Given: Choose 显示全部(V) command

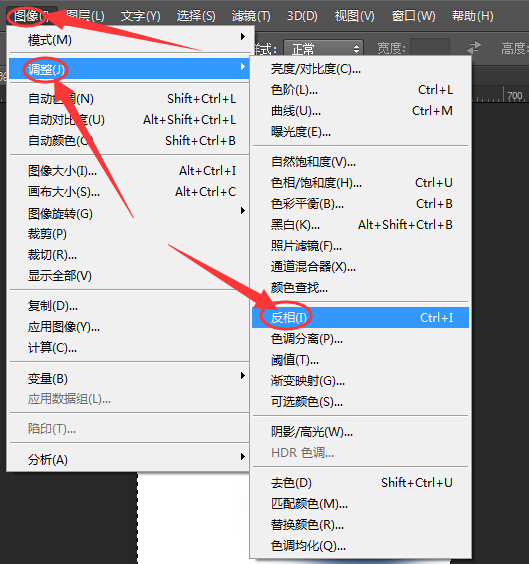Looking at the screenshot, I should pos(129,276).
